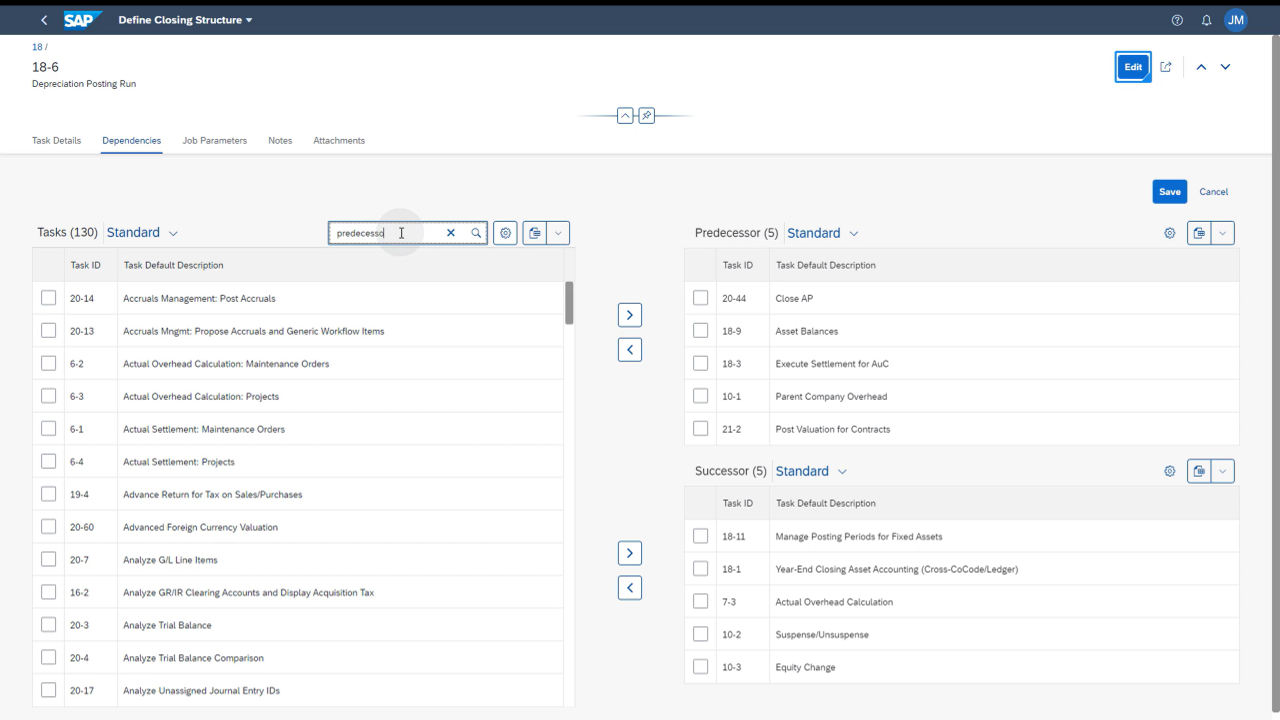Trigger the search with the magnifier icon
This screenshot has height=720, width=1280.
click(476, 232)
